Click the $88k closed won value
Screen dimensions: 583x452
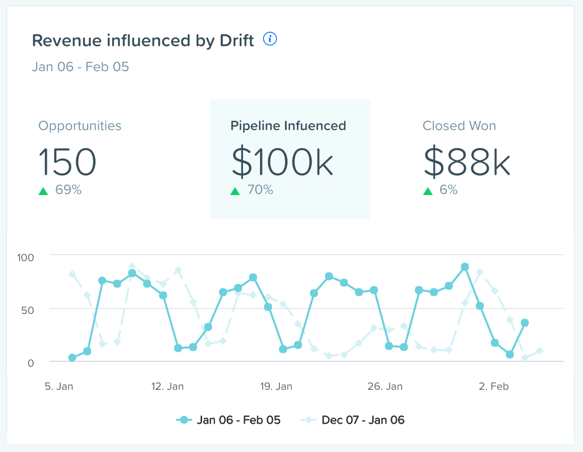(x=467, y=161)
